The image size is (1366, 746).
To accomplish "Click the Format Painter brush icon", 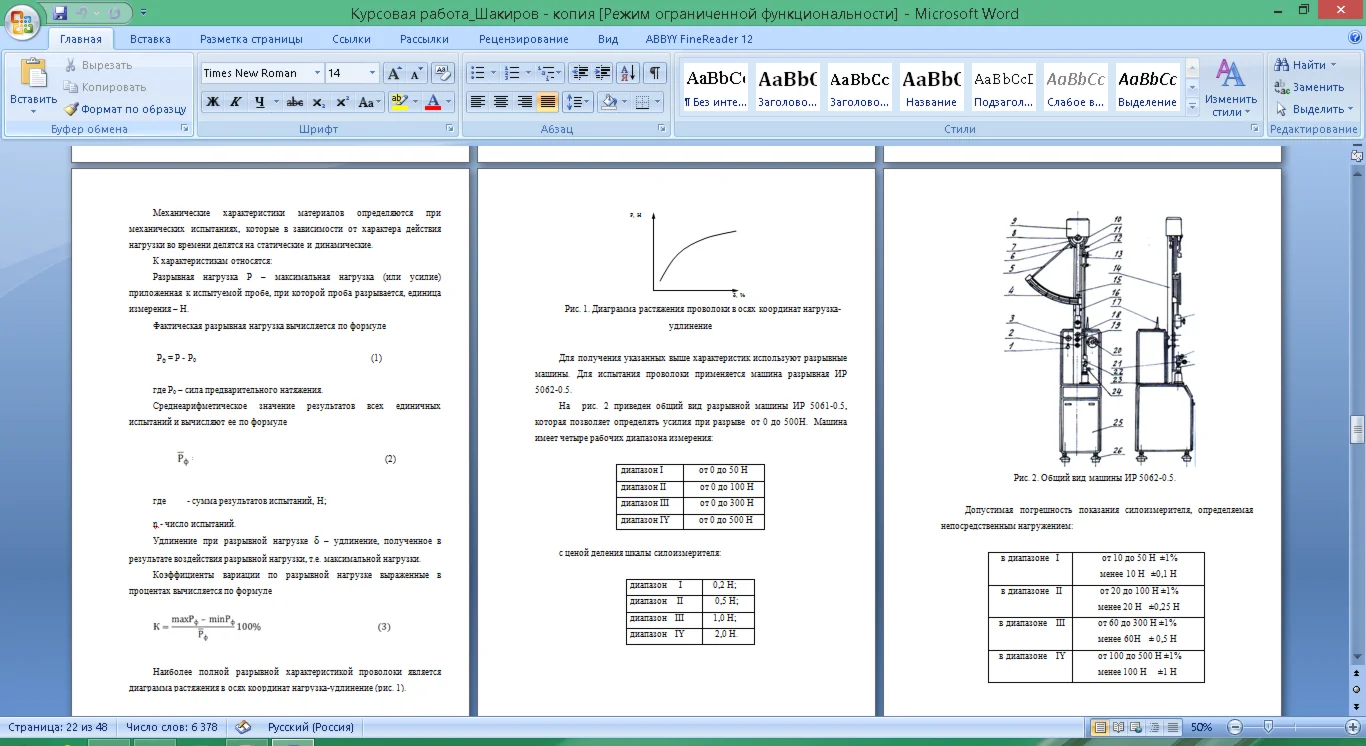I will pyautogui.click(x=71, y=109).
